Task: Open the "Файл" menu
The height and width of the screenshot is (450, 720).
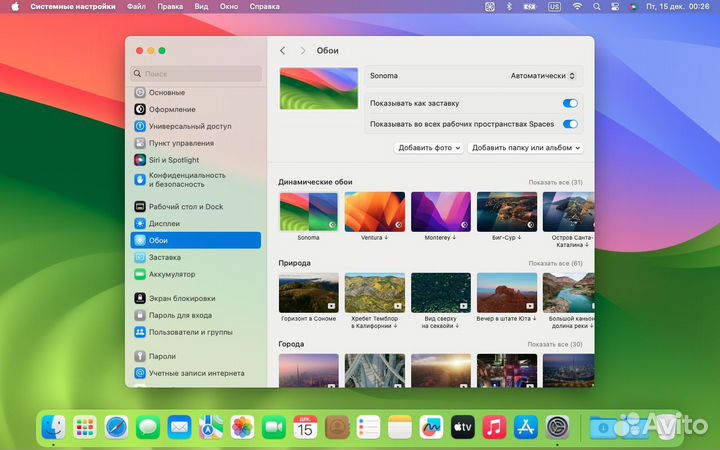Action: coord(136,6)
